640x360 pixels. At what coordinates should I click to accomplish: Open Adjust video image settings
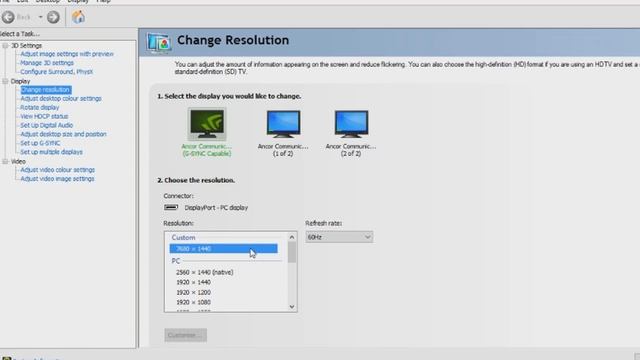57,179
